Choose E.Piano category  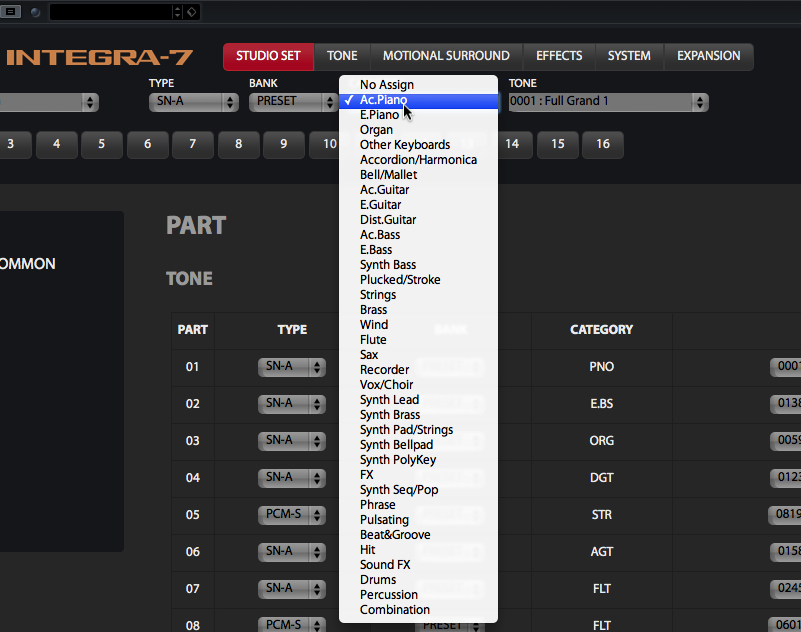click(418, 115)
